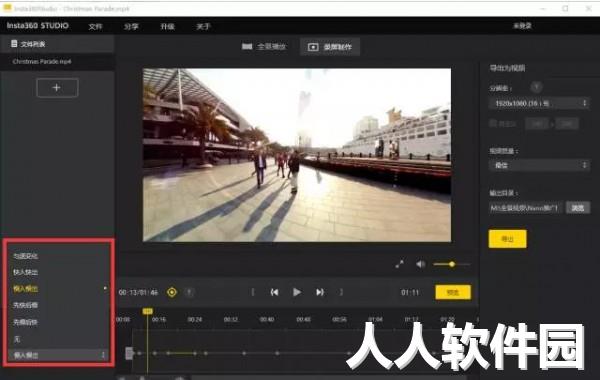Click the 00:24 mark on the timeline ruler

coord(195,319)
